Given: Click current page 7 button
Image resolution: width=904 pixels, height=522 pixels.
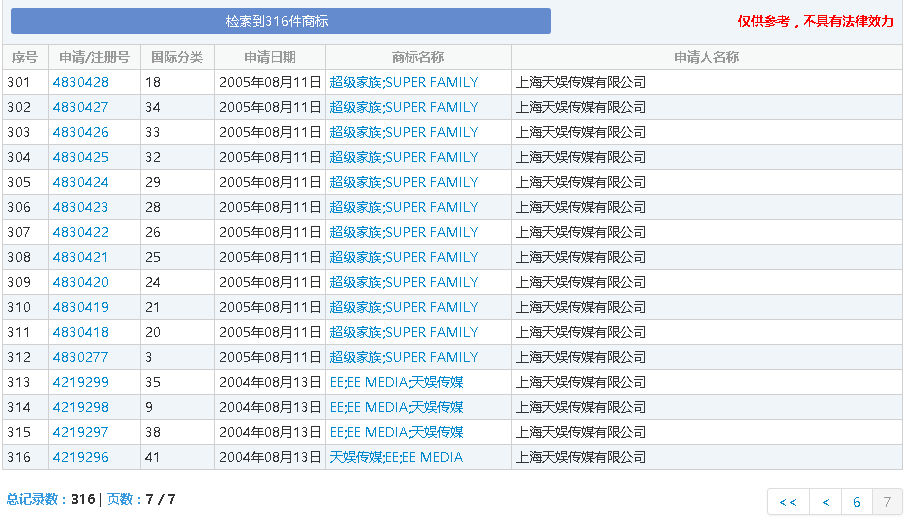Looking at the screenshot, I should pos(886,502).
